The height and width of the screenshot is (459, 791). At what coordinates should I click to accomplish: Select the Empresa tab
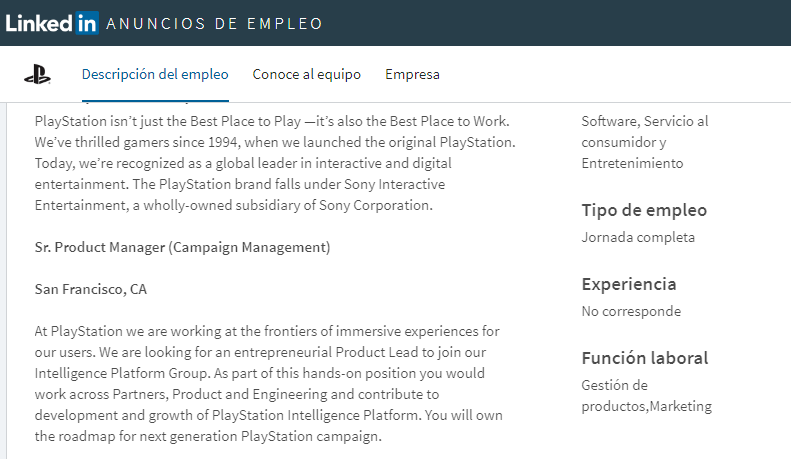[x=412, y=74]
